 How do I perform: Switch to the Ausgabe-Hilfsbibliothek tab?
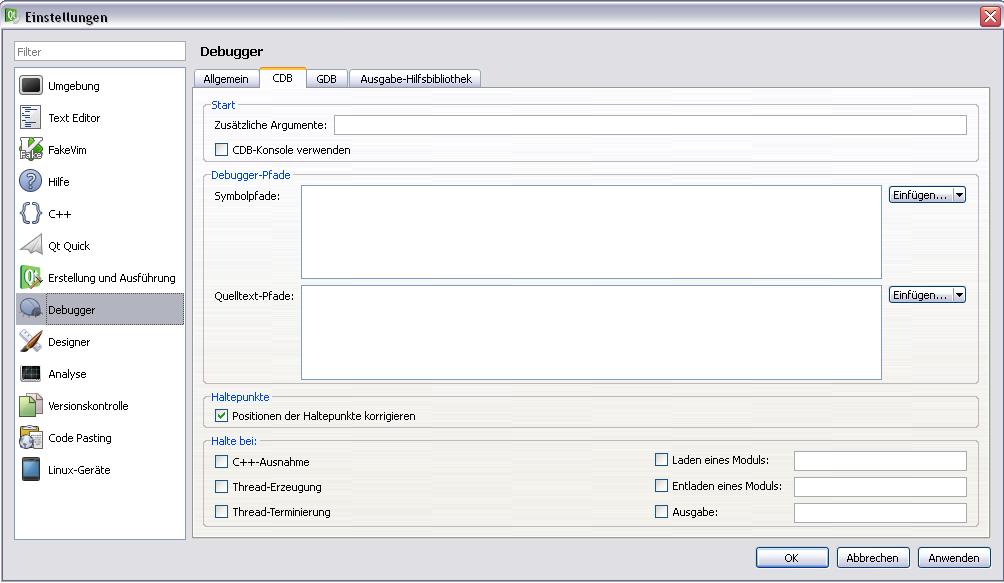416,79
